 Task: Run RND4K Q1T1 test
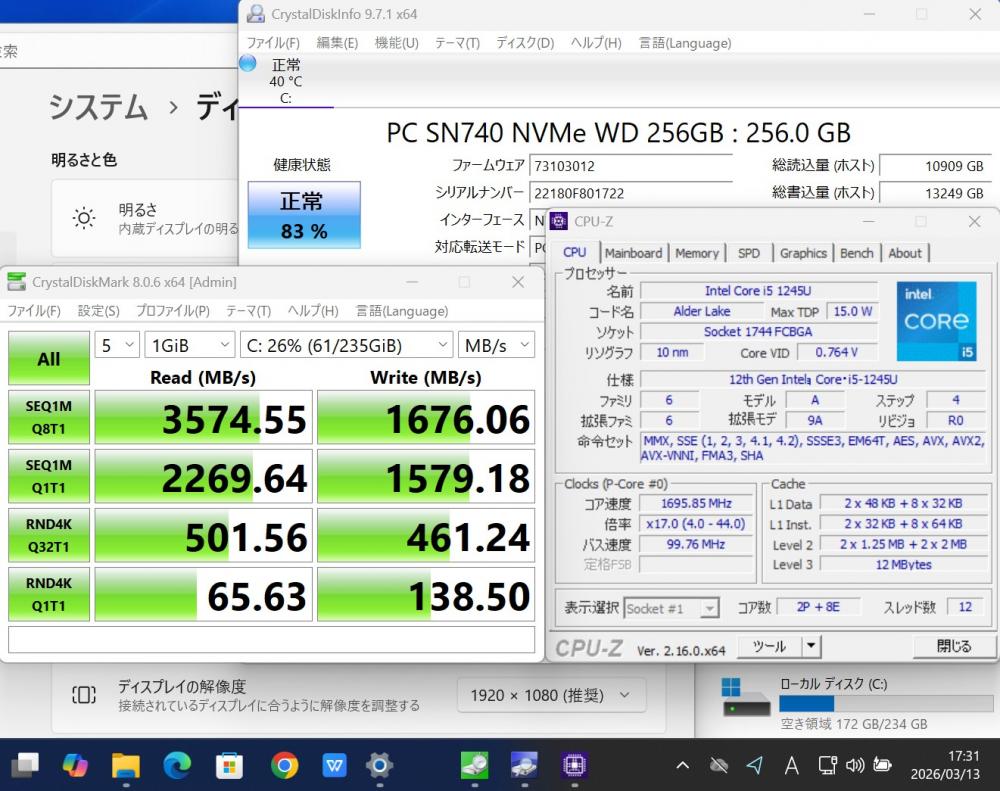click(x=48, y=594)
